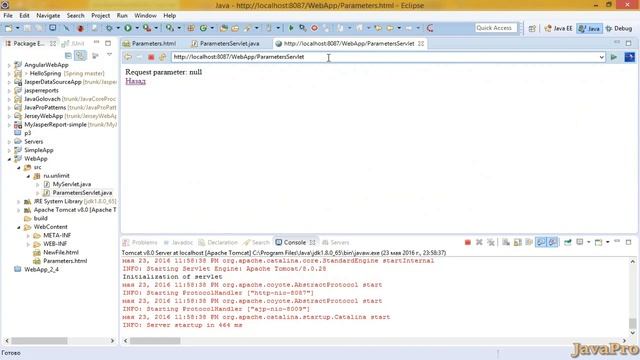The width and height of the screenshot is (640, 360).
Task: Click the Console horizontal scrollbar thumb
Action: [x=155, y=341]
